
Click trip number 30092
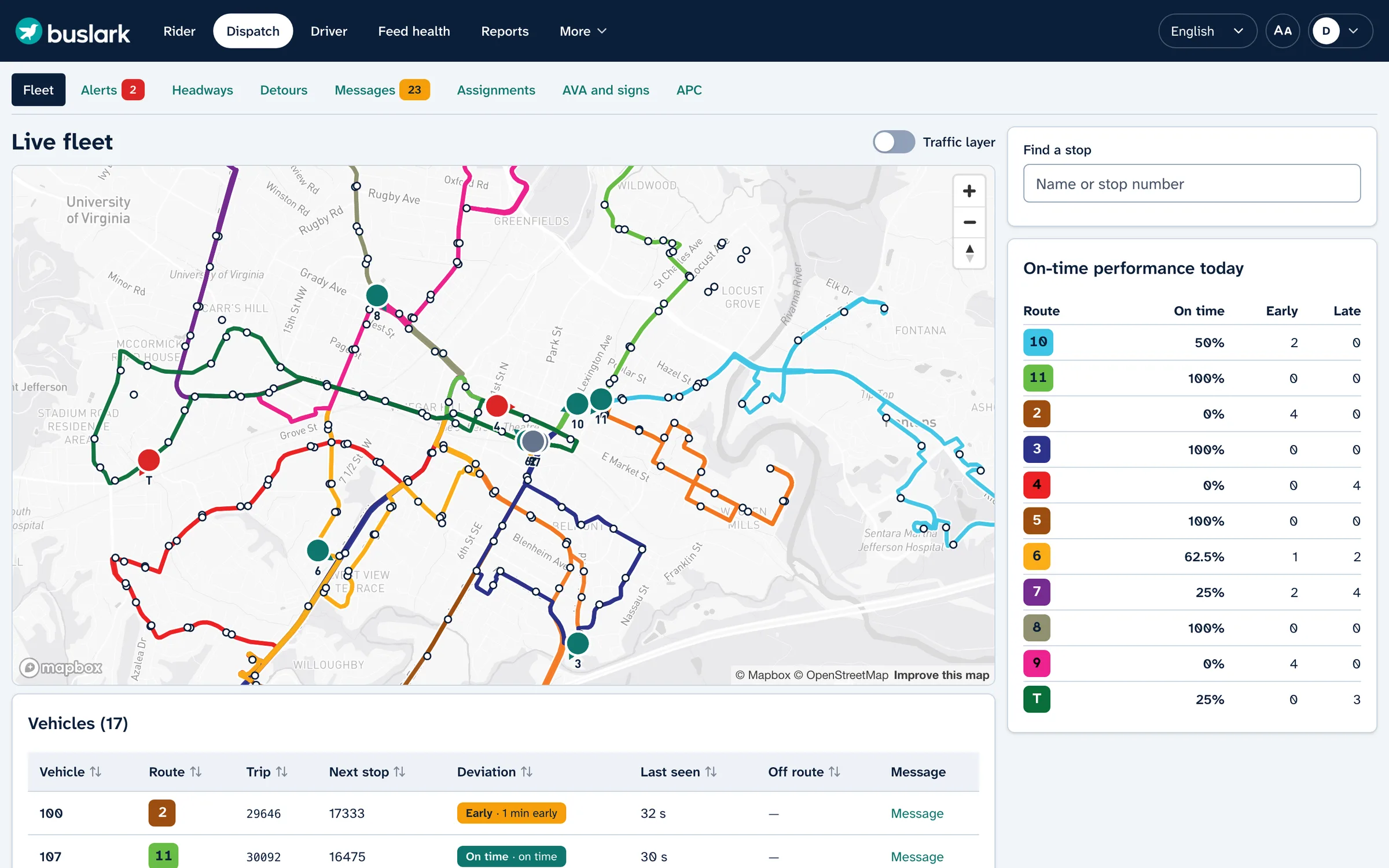tap(263, 856)
